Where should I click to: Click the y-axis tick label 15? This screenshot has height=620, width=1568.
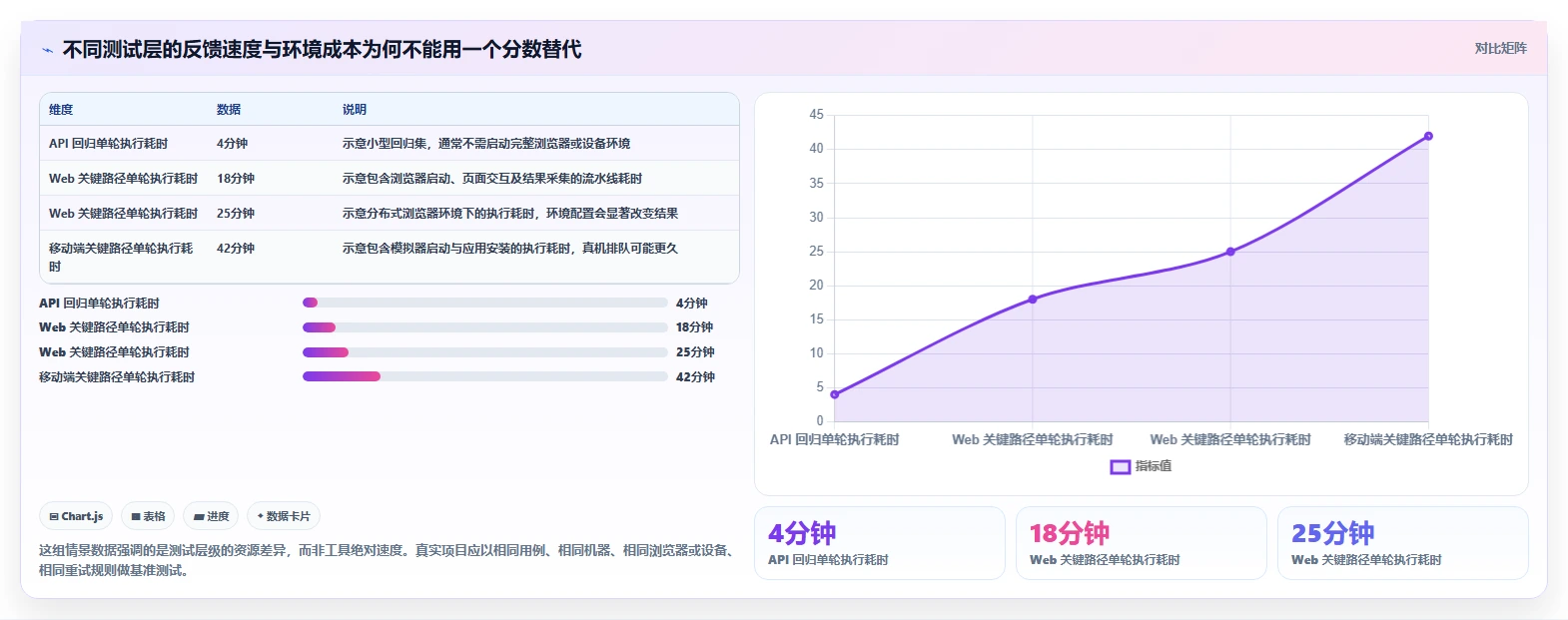(x=817, y=318)
